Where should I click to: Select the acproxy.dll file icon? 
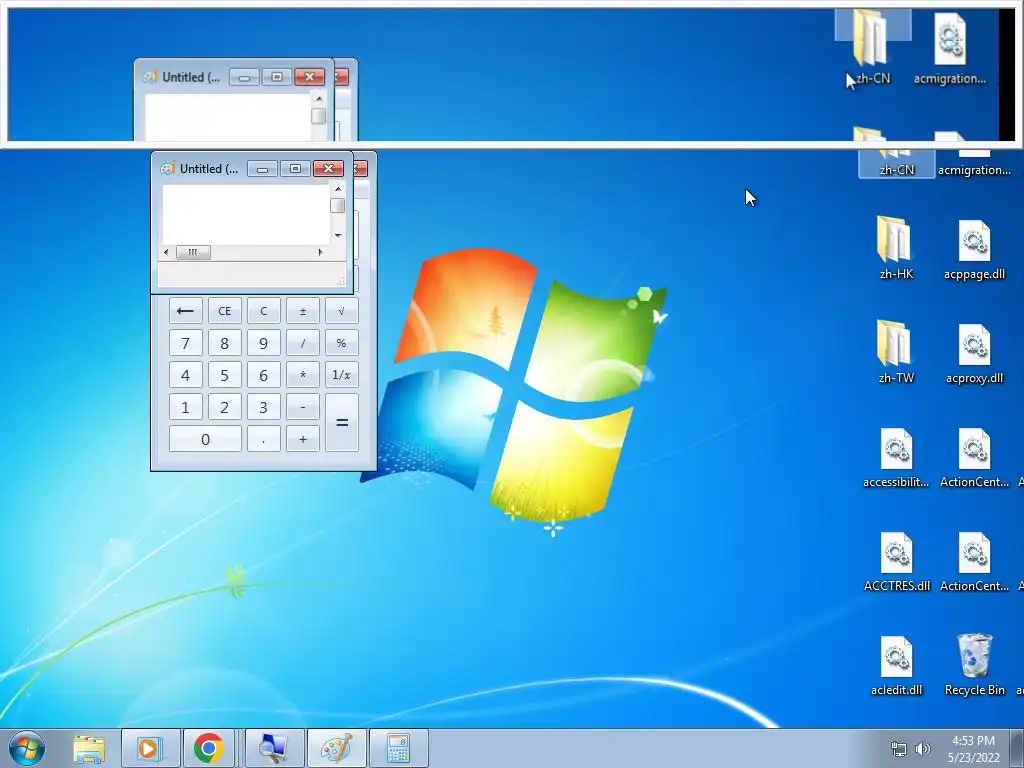point(974,353)
